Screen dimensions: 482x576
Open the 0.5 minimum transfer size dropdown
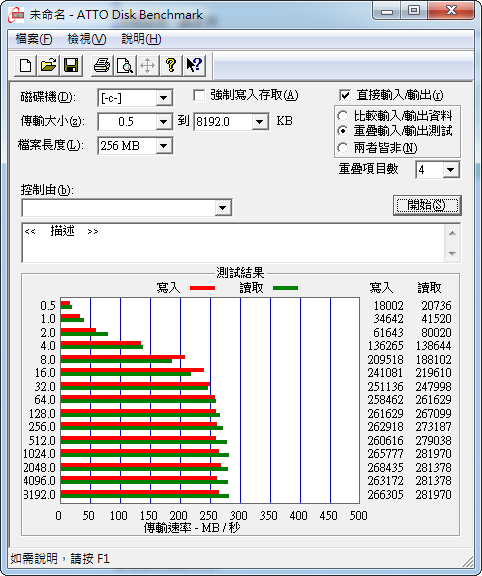163,122
